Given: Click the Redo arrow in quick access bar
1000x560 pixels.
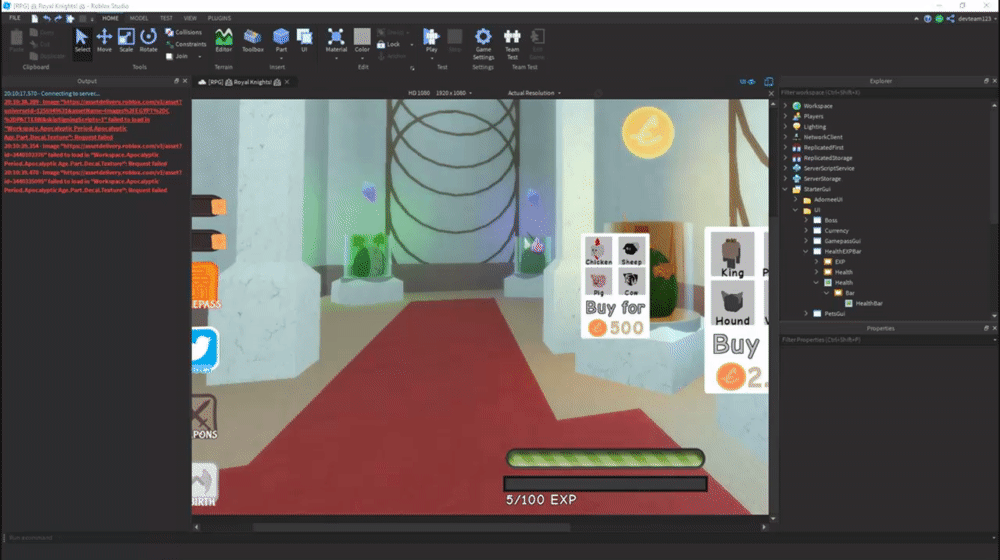Looking at the screenshot, I should 58,18.
